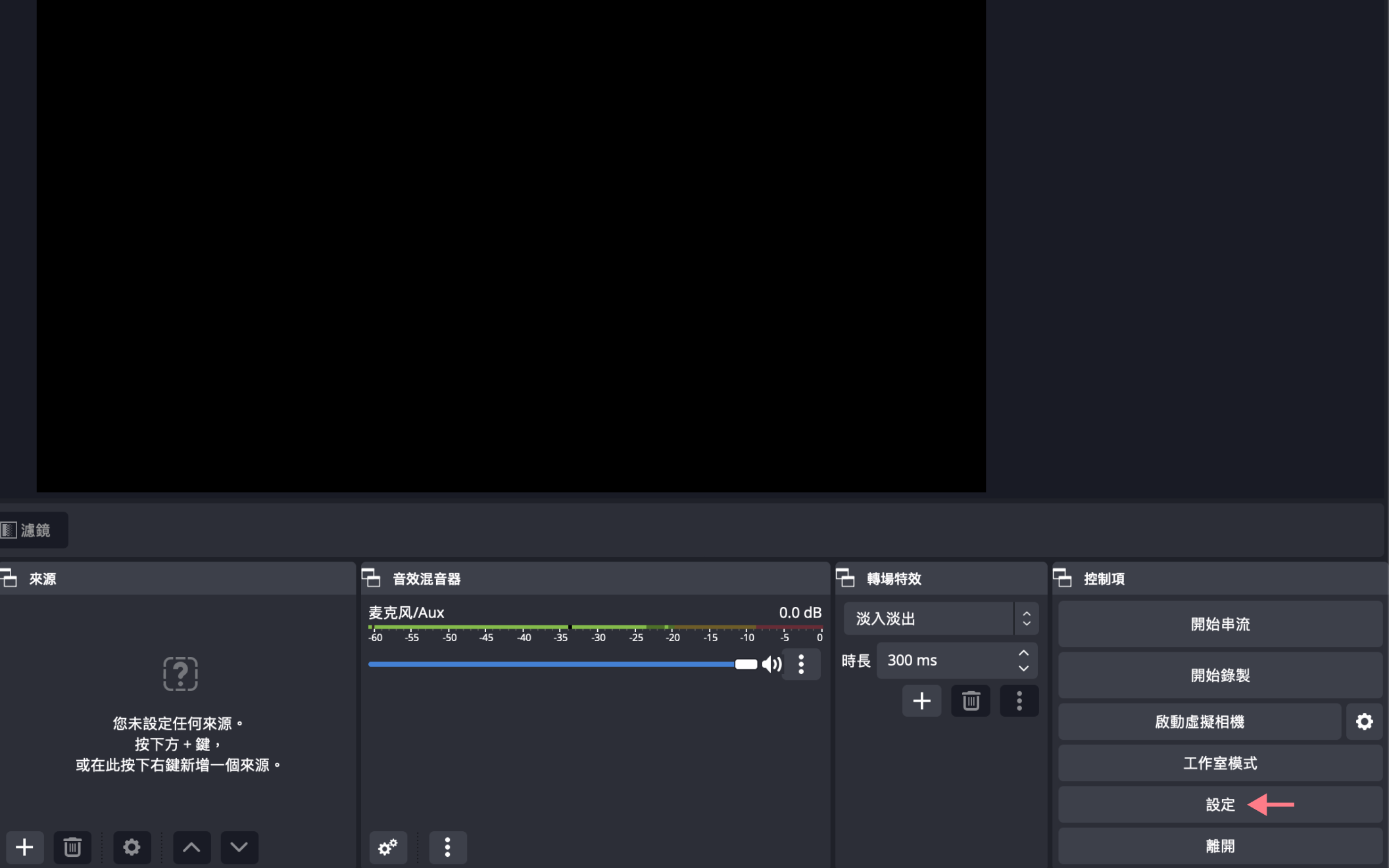This screenshot has height=868, width=1389.
Task: Click 設定 settings button
Action: pyautogui.click(x=1220, y=805)
